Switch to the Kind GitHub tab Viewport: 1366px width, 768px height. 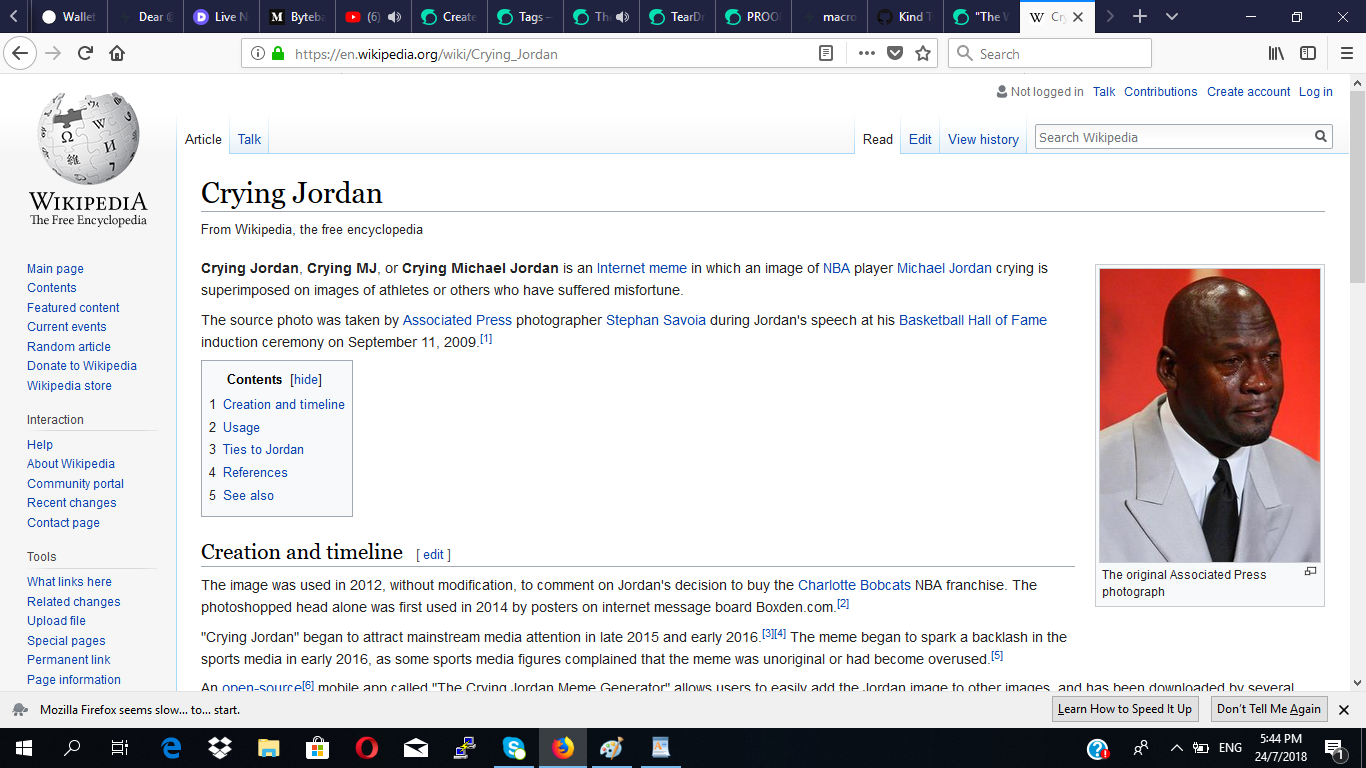tap(905, 17)
